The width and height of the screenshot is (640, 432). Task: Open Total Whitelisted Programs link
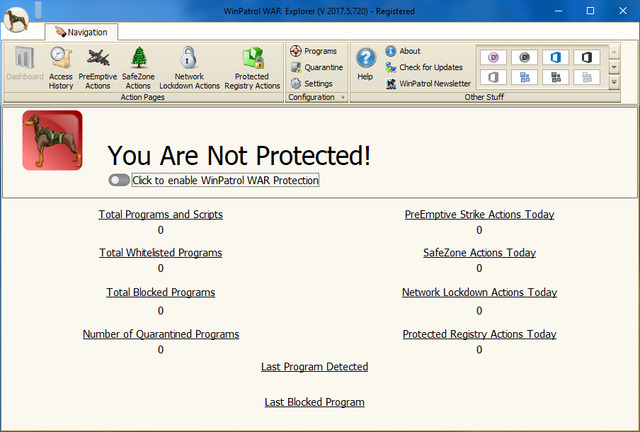click(161, 253)
